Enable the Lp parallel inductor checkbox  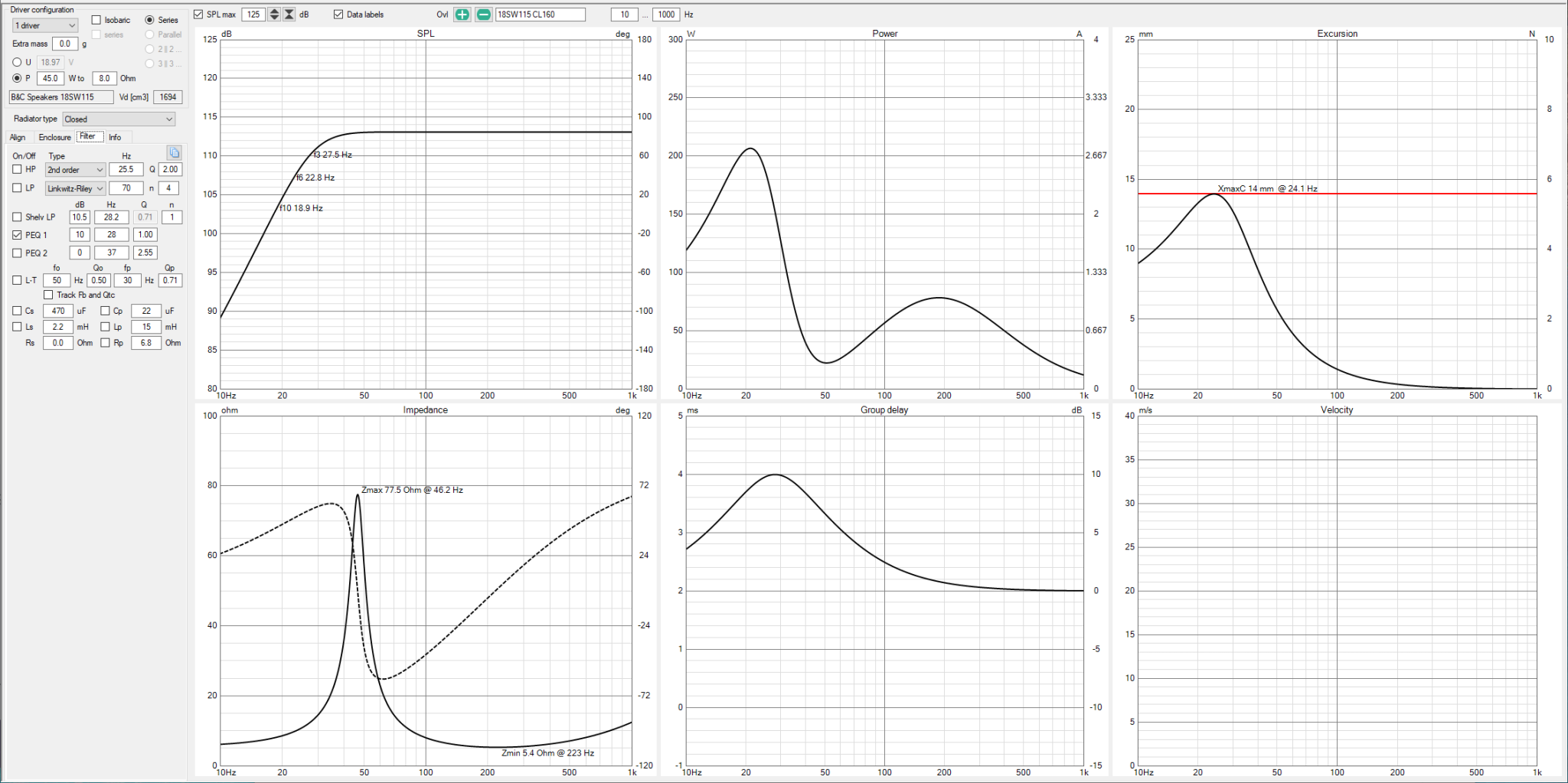pos(105,327)
